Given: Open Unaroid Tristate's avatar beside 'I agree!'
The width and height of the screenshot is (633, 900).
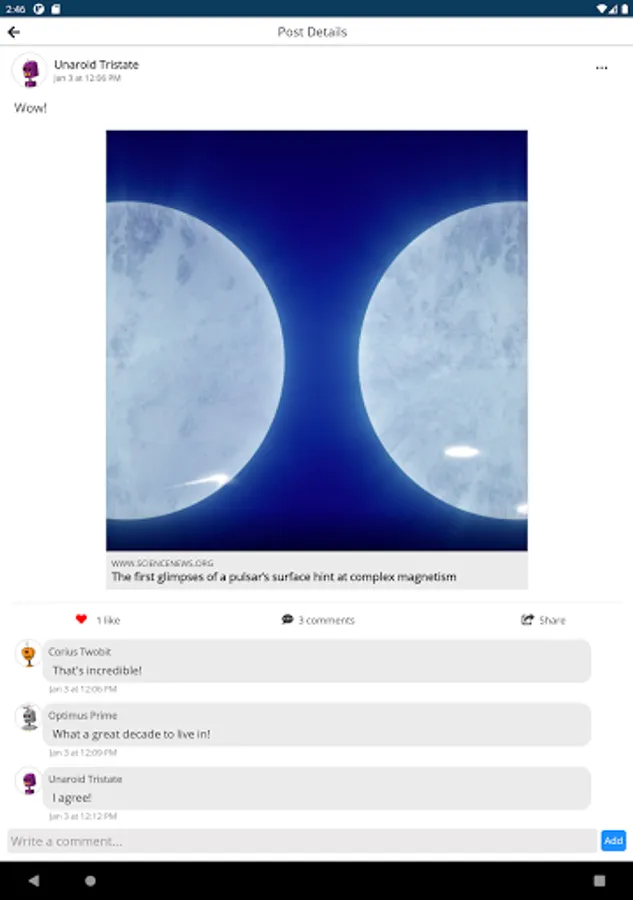Looking at the screenshot, I should 29,781.
